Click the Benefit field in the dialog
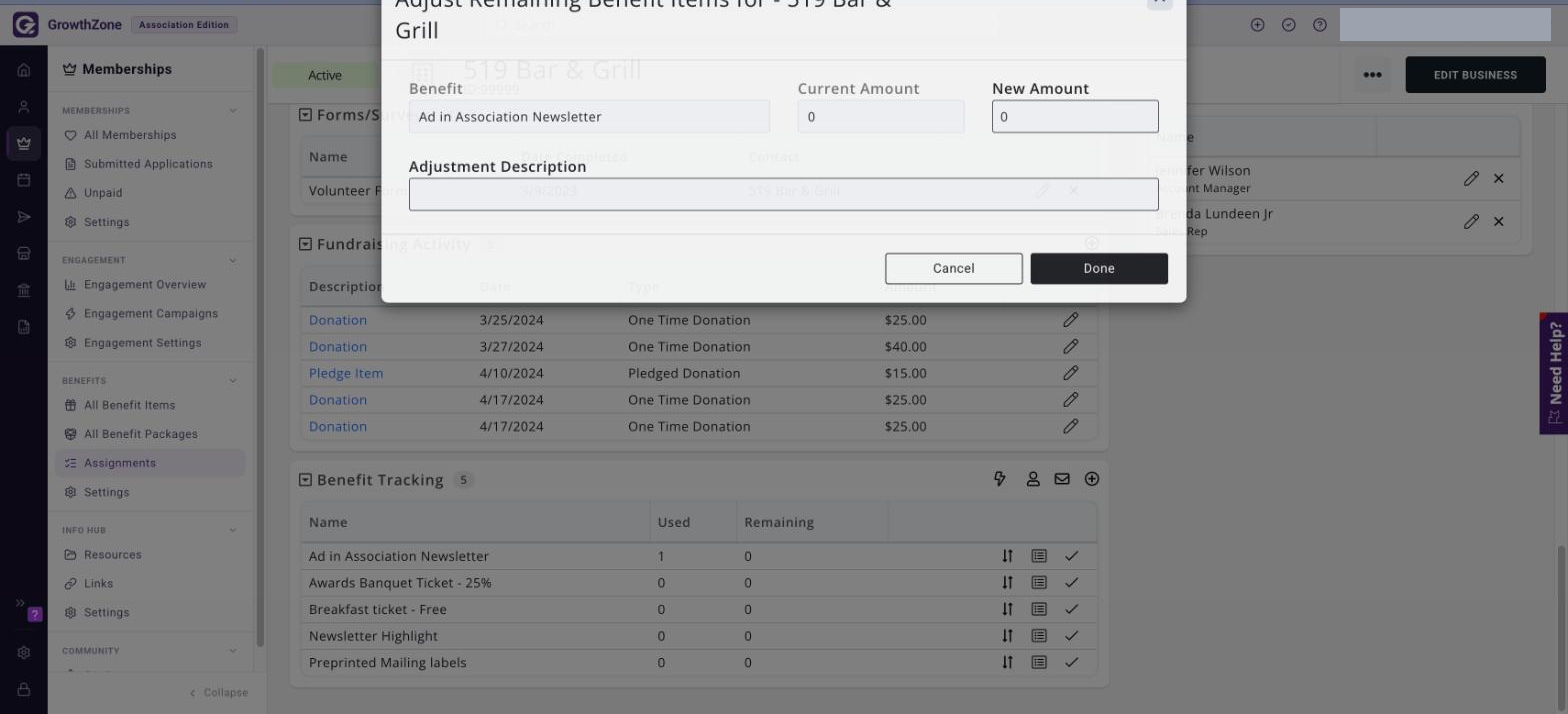Screen dimensions: 1568x714 coord(589,116)
